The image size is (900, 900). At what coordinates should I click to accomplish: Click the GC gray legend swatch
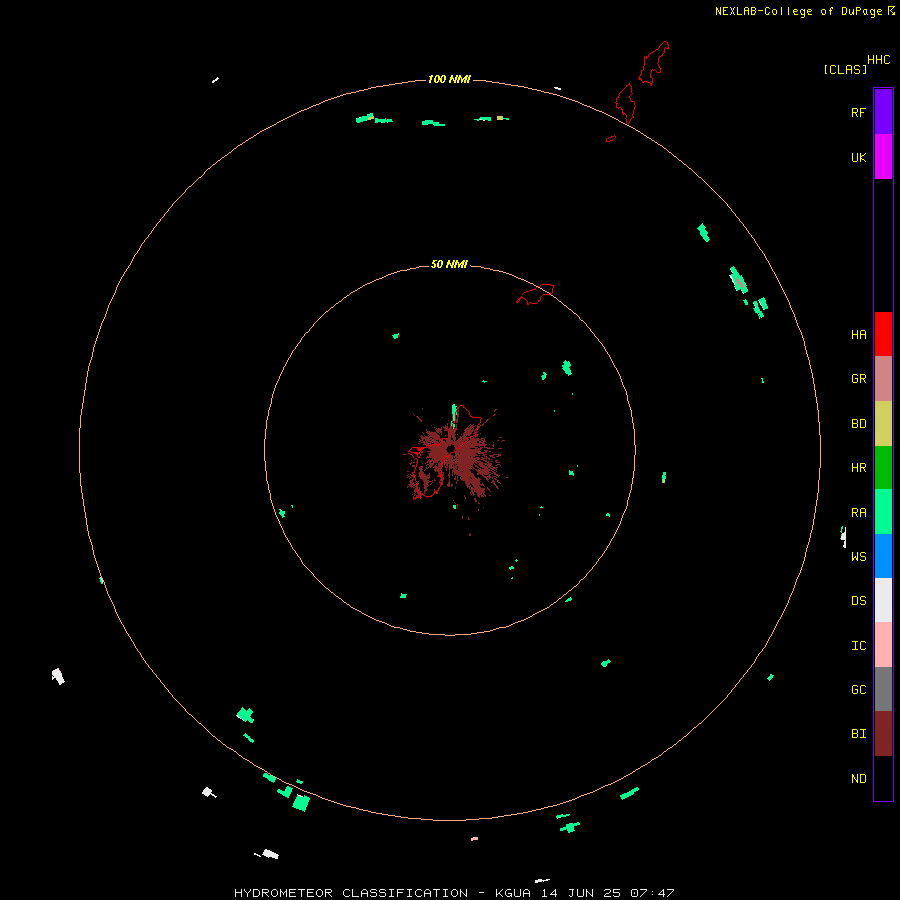click(x=883, y=689)
